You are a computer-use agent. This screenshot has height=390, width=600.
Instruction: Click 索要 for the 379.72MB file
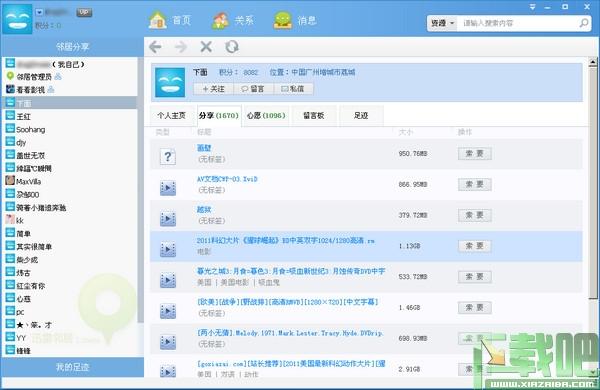474,215
